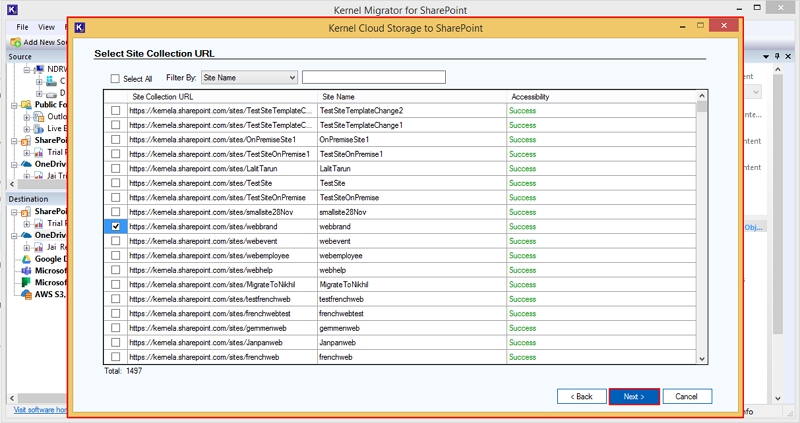Collapse the Destination SharePoint node

click(x=14, y=212)
